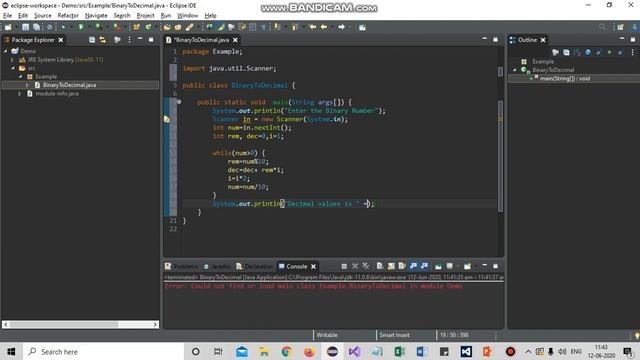Viewport: 640px width, 360px height.
Task: Toggle Show Console on Standard Out
Action: [x=413, y=266]
